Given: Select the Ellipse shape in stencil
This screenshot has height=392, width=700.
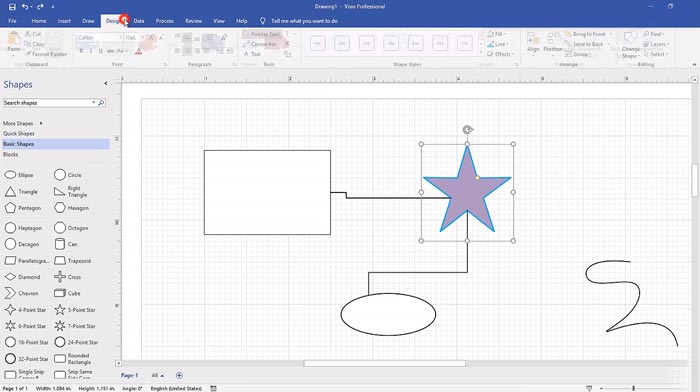Looking at the screenshot, I should click(19, 175).
